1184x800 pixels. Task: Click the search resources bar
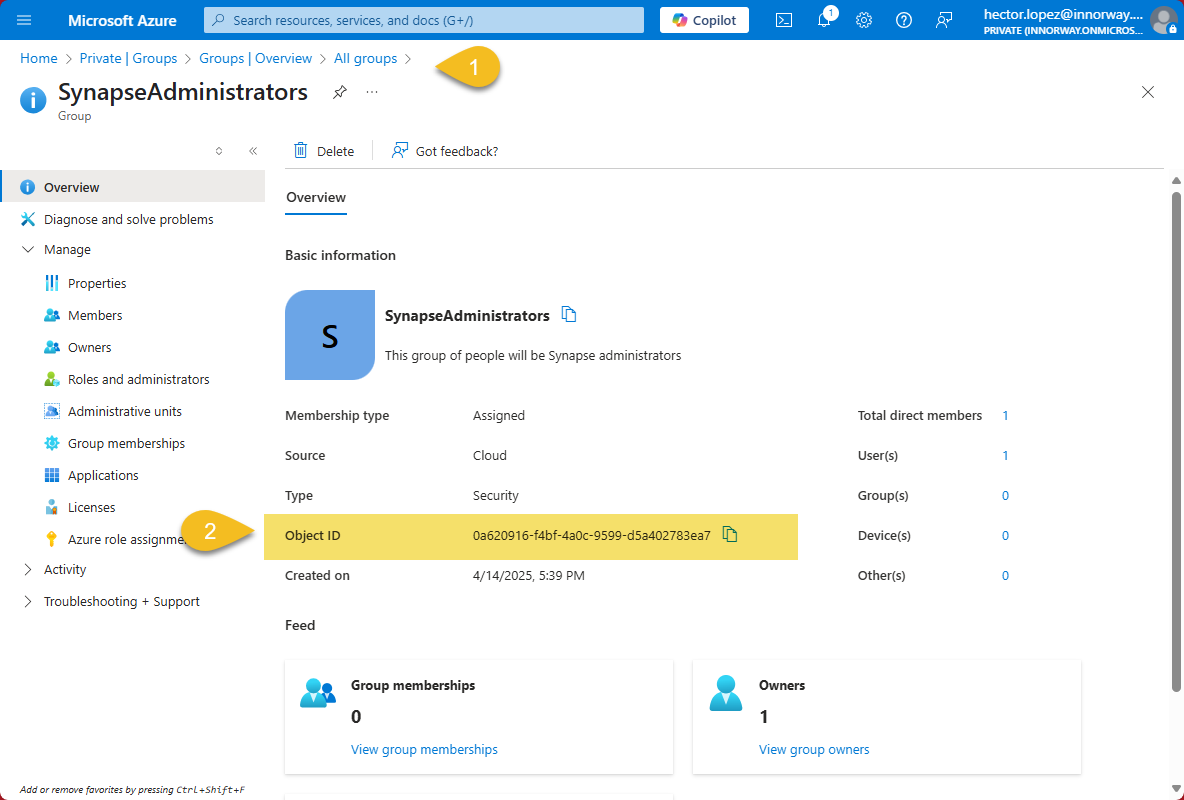[422, 19]
